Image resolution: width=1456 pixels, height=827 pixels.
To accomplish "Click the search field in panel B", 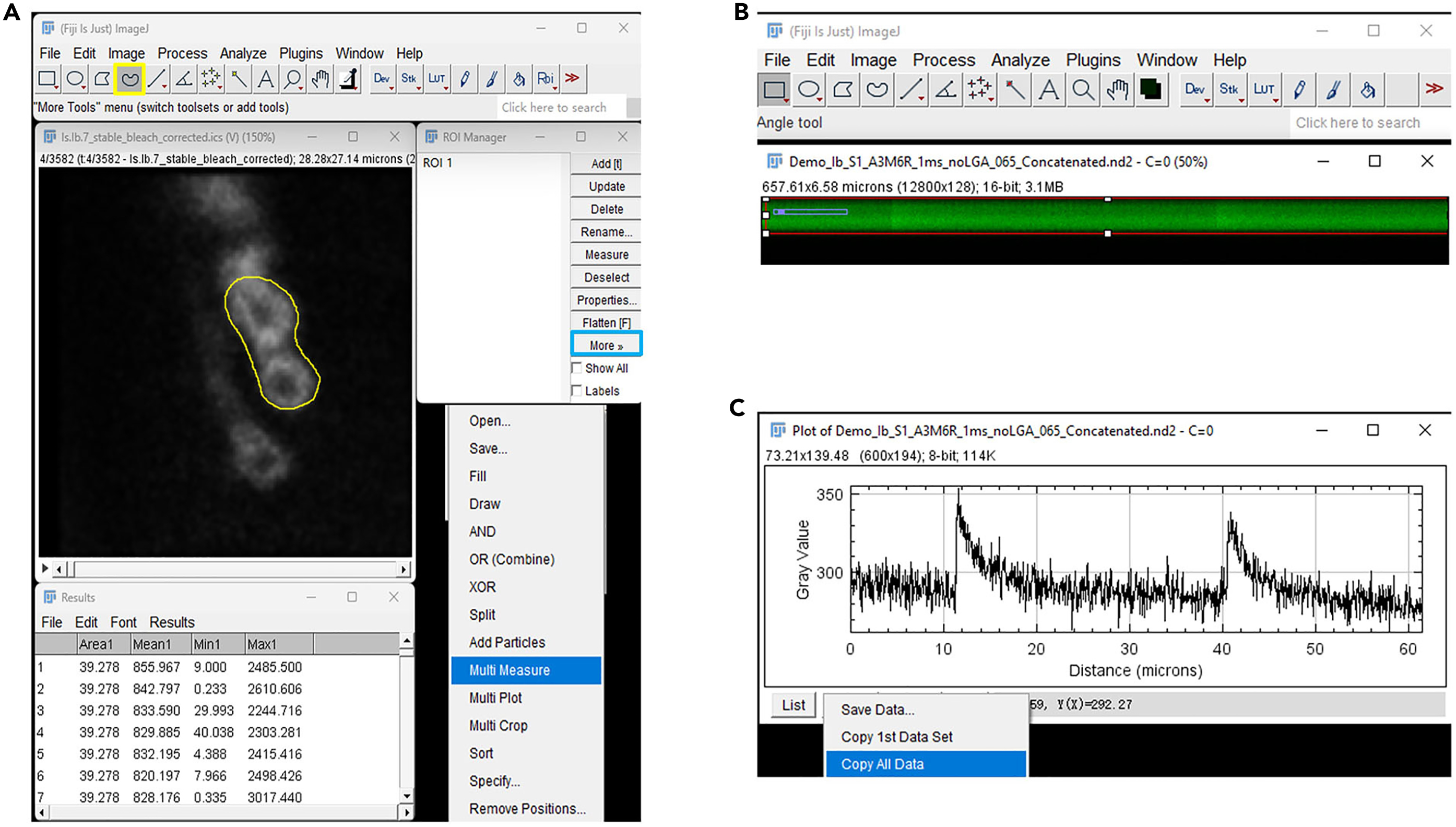I will click(x=1357, y=123).
